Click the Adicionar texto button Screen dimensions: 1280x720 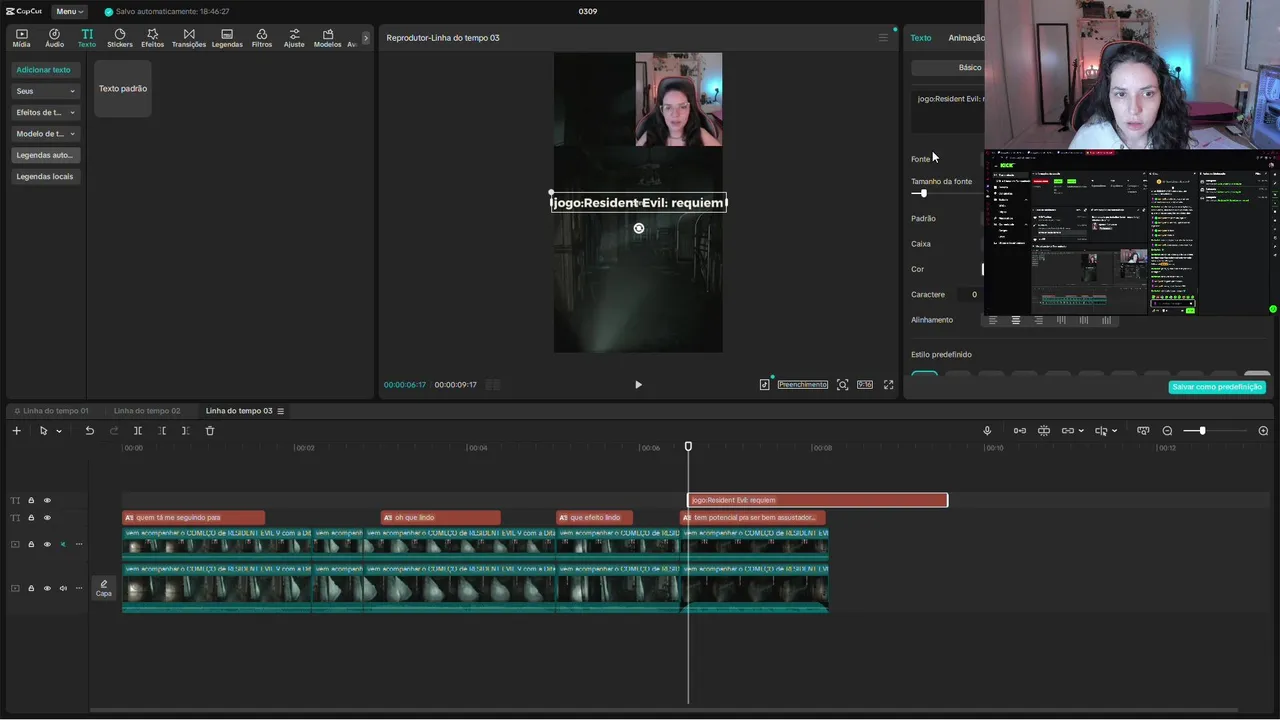tap(44, 70)
